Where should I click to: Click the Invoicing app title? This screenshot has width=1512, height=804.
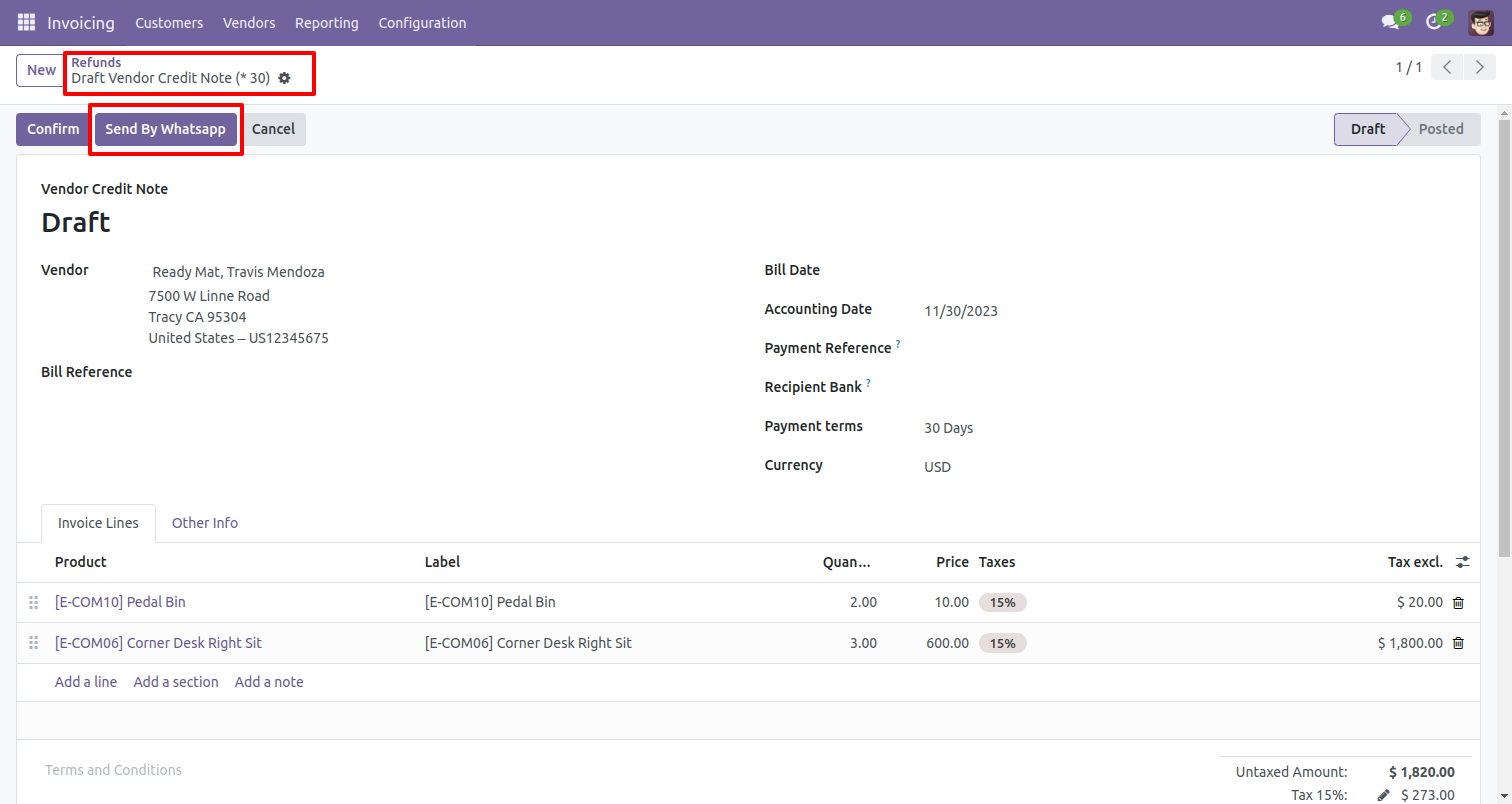81,22
